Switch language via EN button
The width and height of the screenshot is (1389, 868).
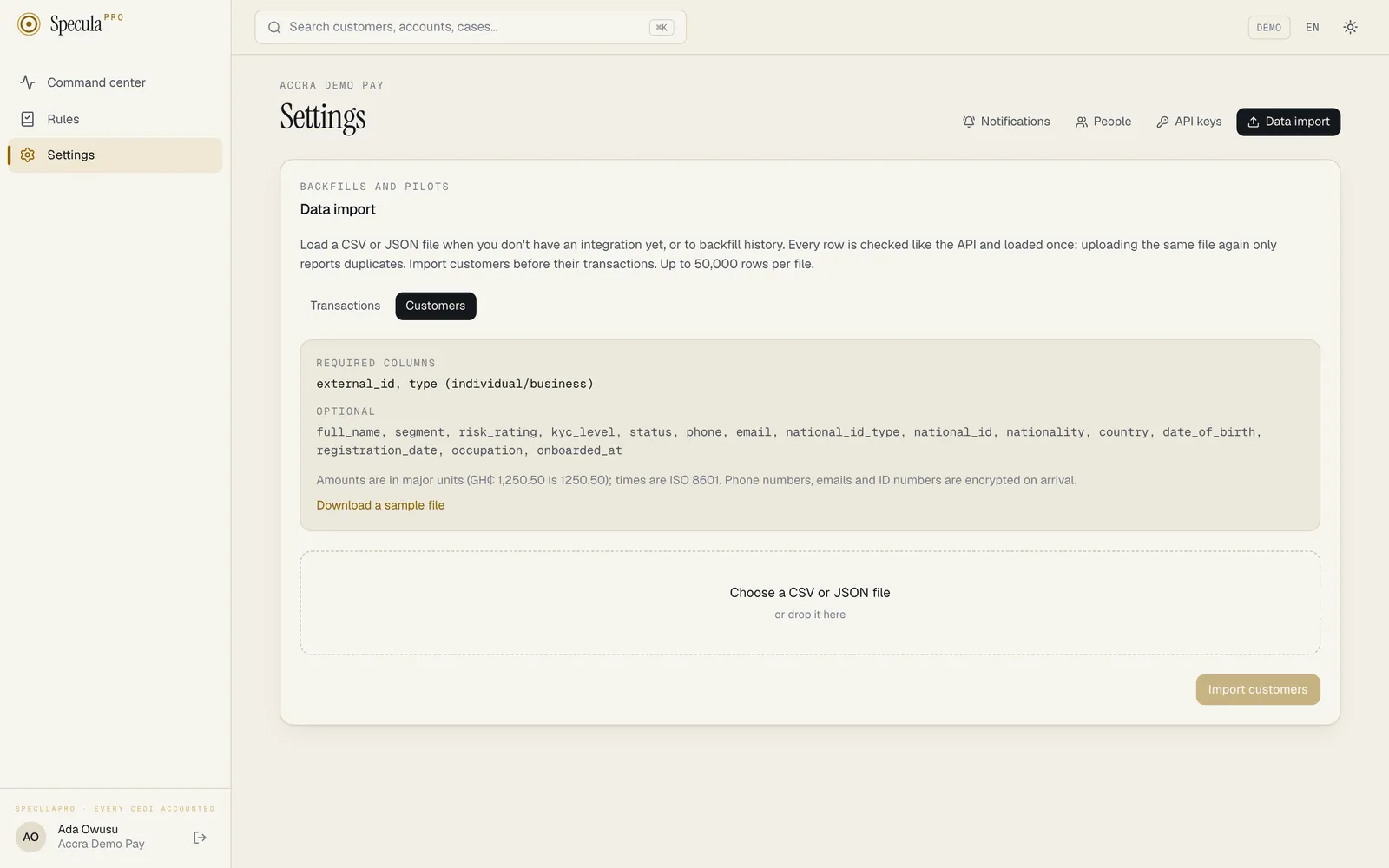1313,27
